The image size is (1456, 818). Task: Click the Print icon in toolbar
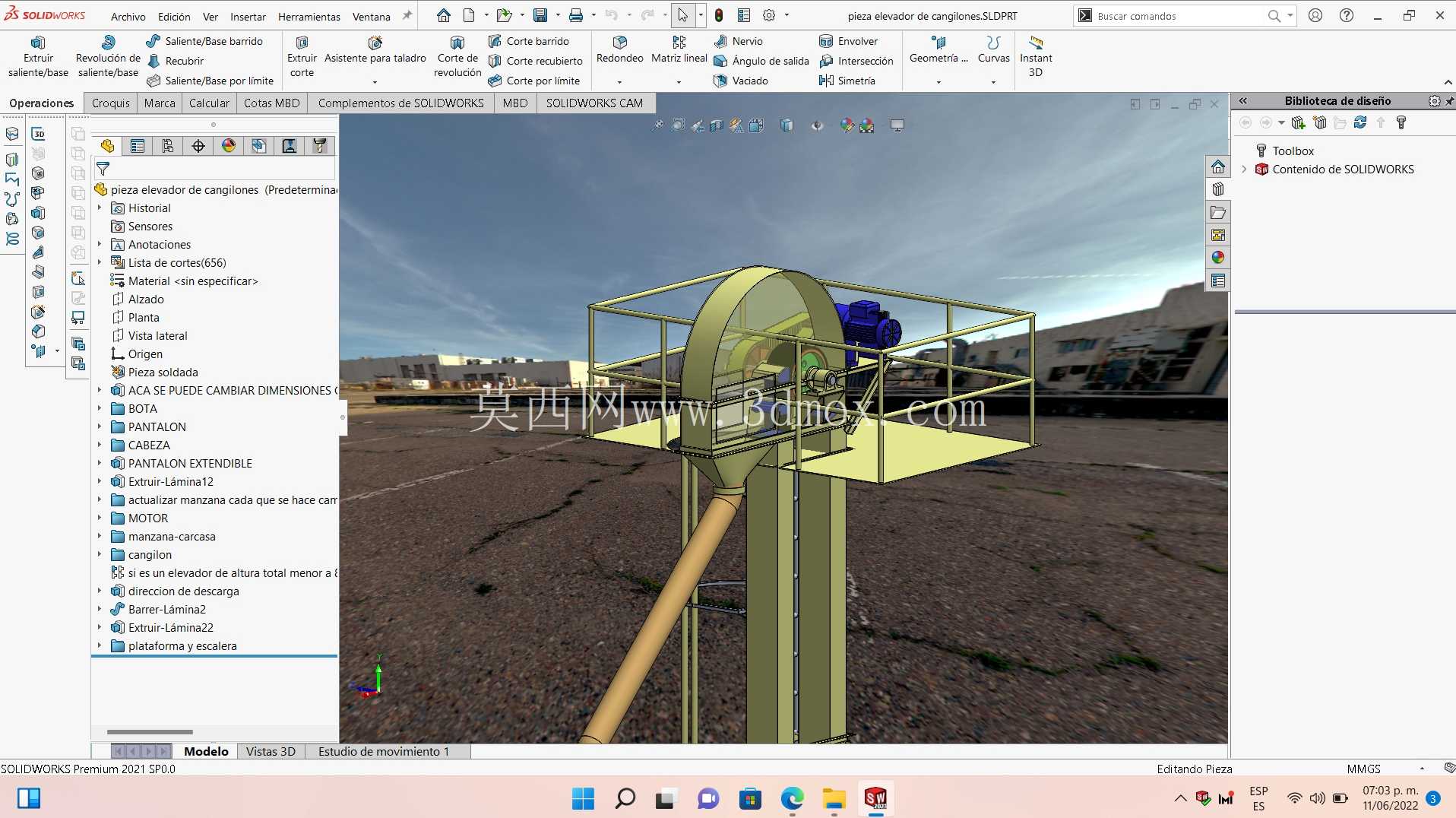(576, 15)
